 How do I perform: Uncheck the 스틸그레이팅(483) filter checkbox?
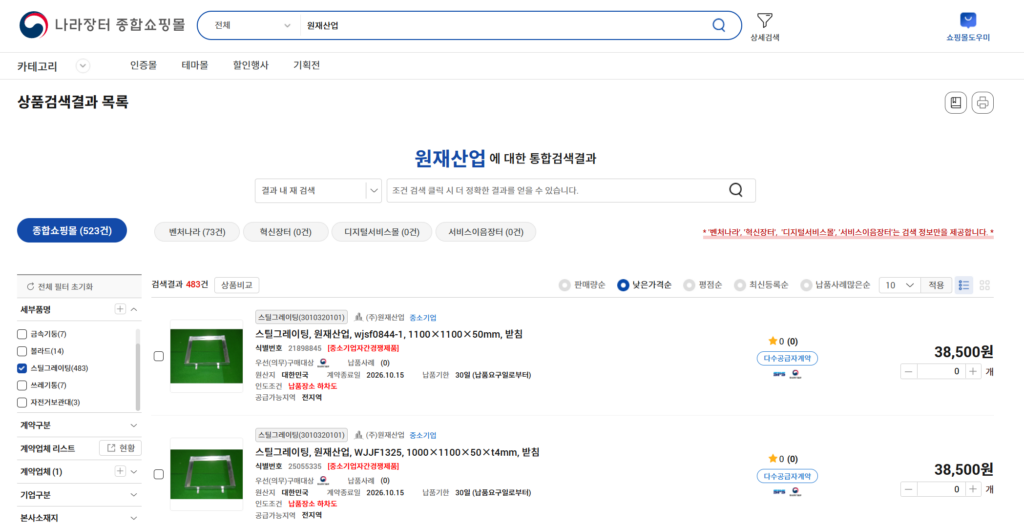[22, 368]
